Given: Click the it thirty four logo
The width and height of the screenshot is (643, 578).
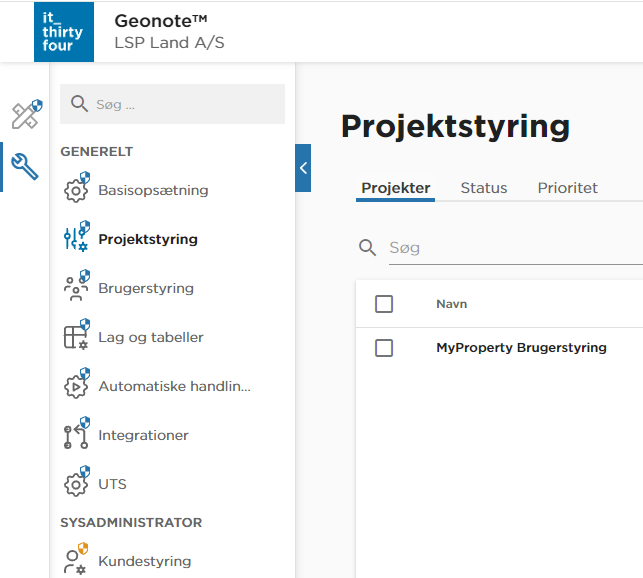Looking at the screenshot, I should [x=64, y=32].
